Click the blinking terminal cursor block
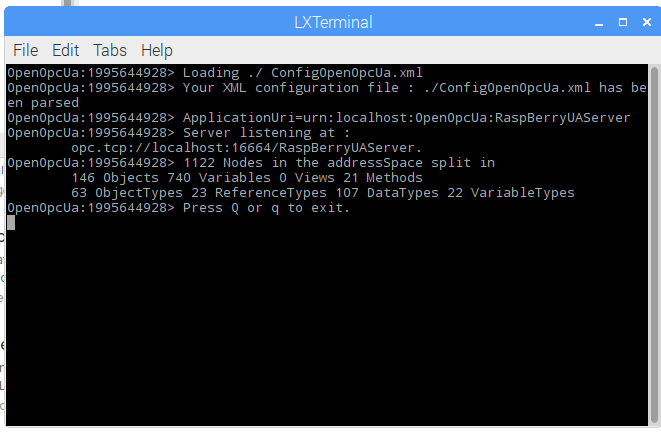 pyautogui.click(x=11, y=223)
